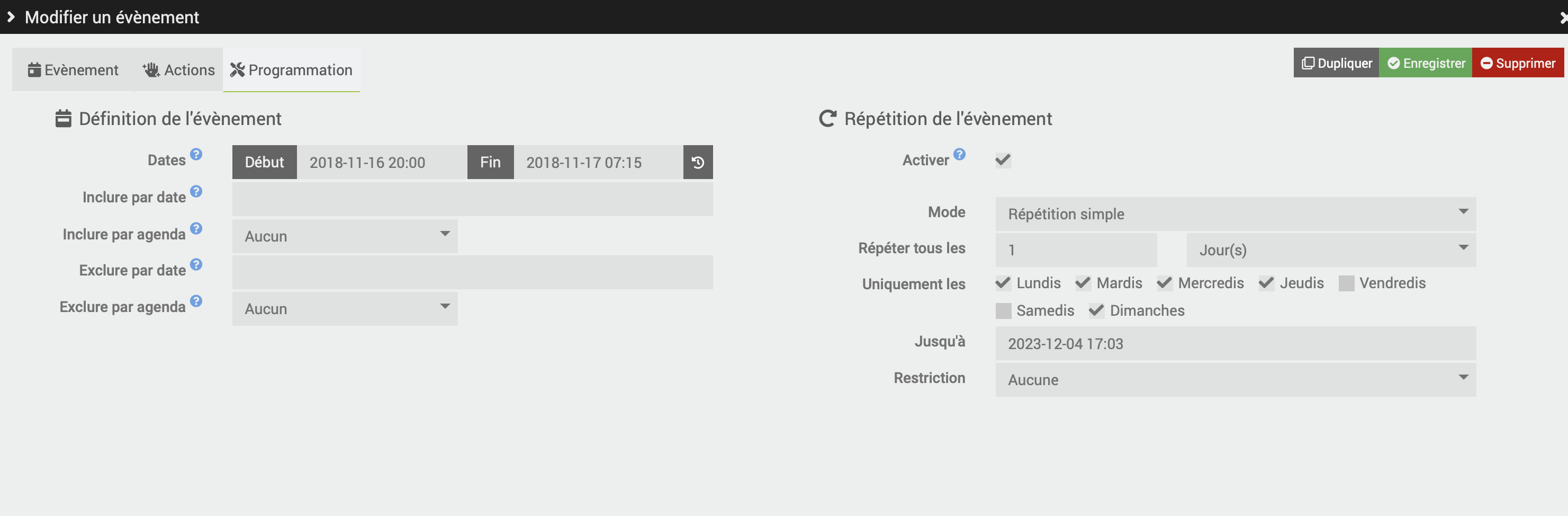Check the Samedis checkbox

coord(1003,310)
